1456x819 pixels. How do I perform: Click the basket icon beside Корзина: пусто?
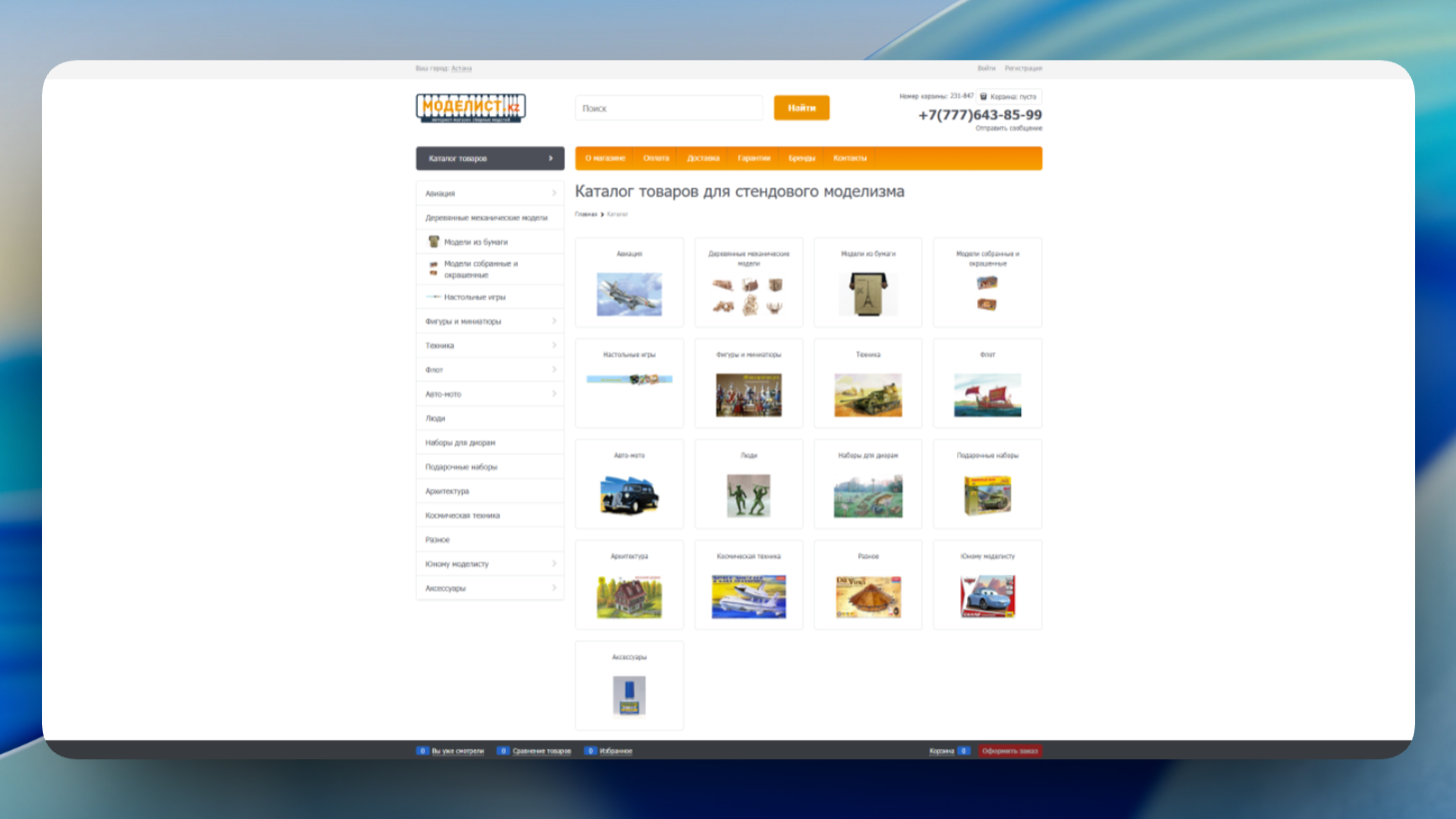(983, 97)
